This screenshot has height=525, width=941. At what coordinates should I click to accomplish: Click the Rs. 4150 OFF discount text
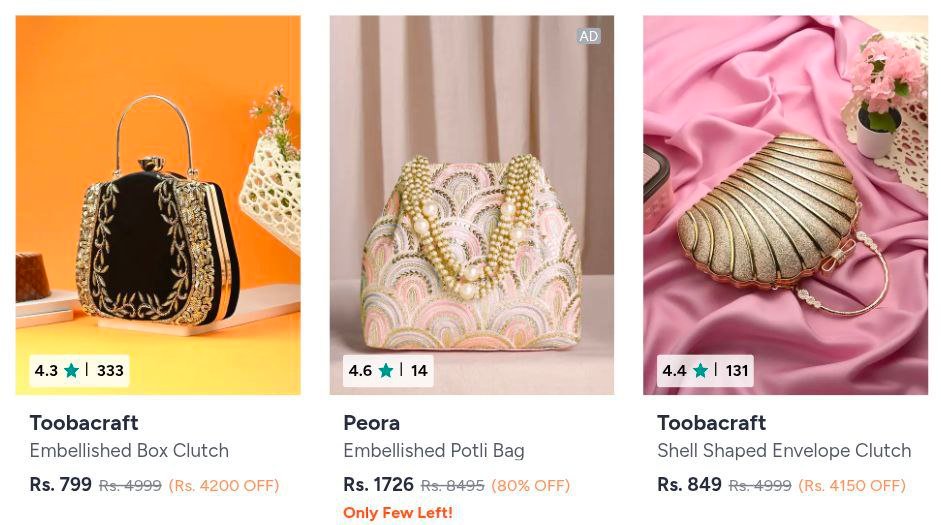coord(850,486)
